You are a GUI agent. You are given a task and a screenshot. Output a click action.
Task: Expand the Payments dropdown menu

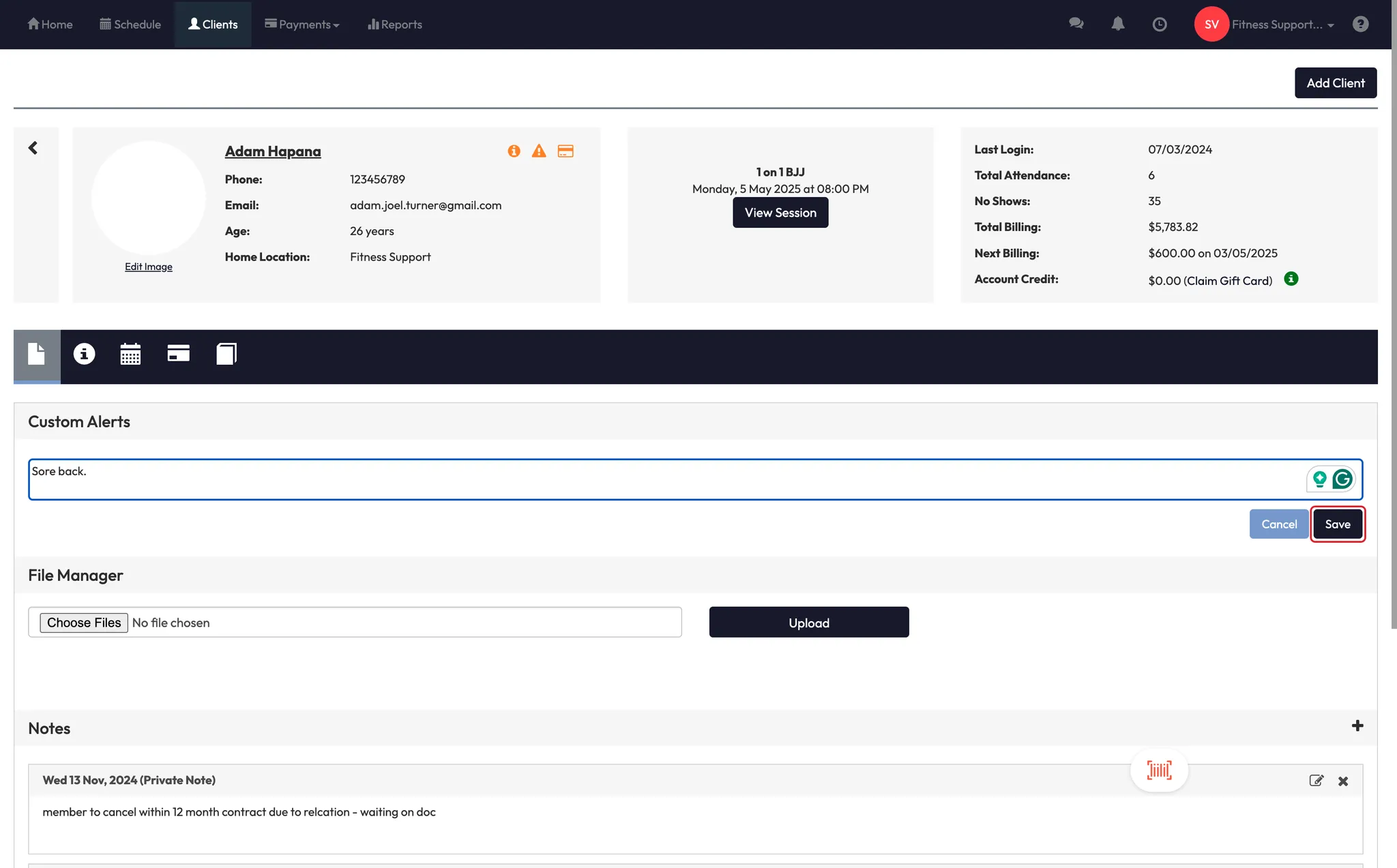pos(302,25)
